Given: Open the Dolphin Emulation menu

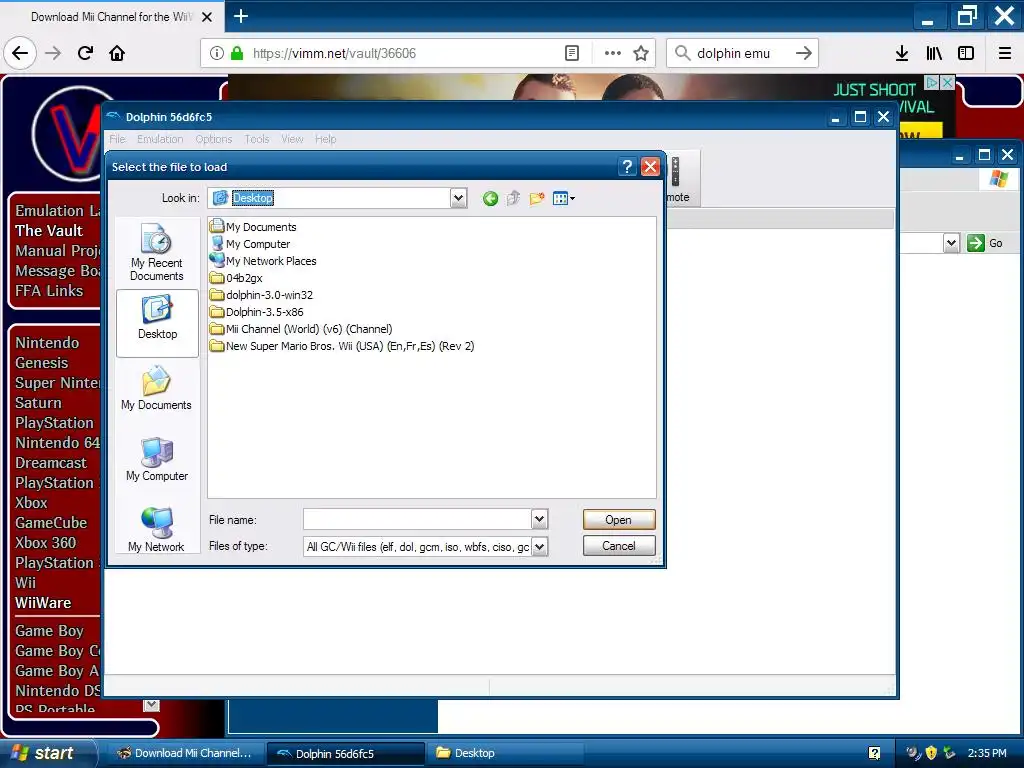Looking at the screenshot, I should click(160, 139).
